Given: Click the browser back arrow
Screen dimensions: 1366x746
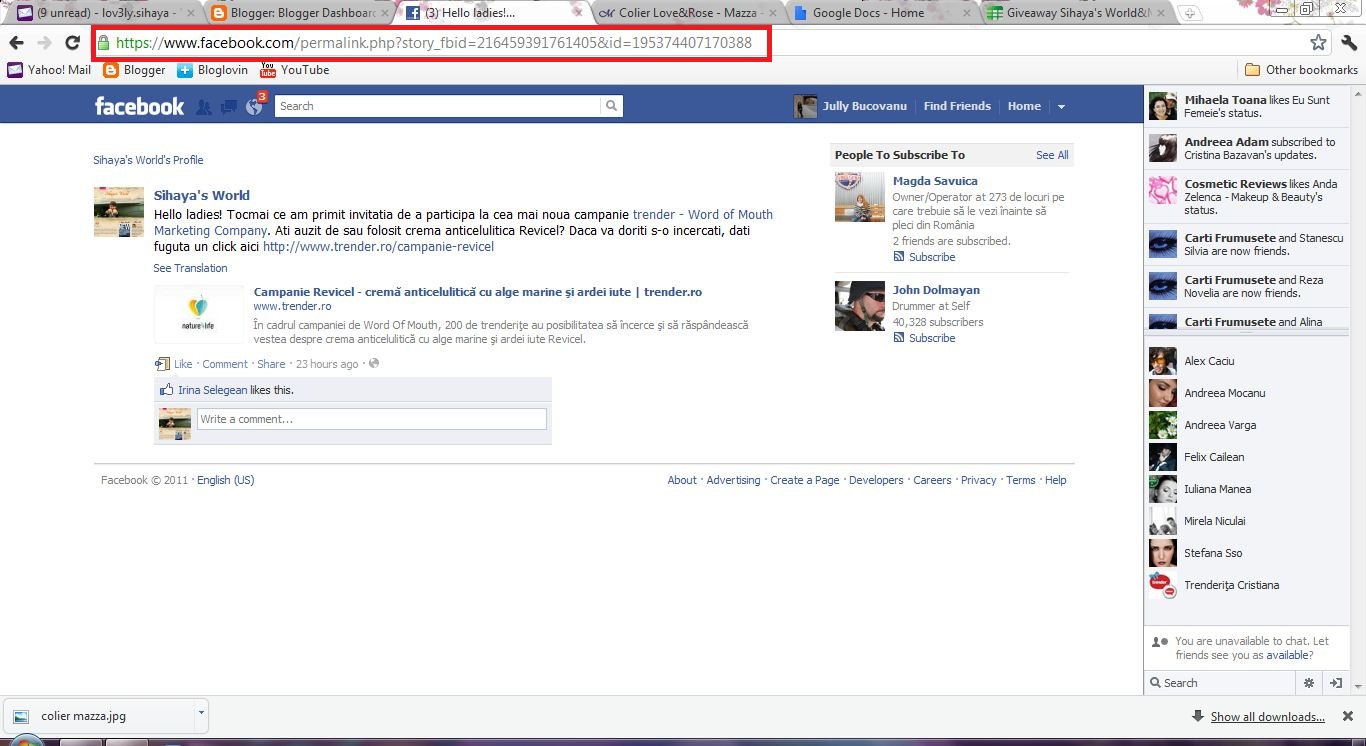Looking at the screenshot, I should click(x=16, y=43).
